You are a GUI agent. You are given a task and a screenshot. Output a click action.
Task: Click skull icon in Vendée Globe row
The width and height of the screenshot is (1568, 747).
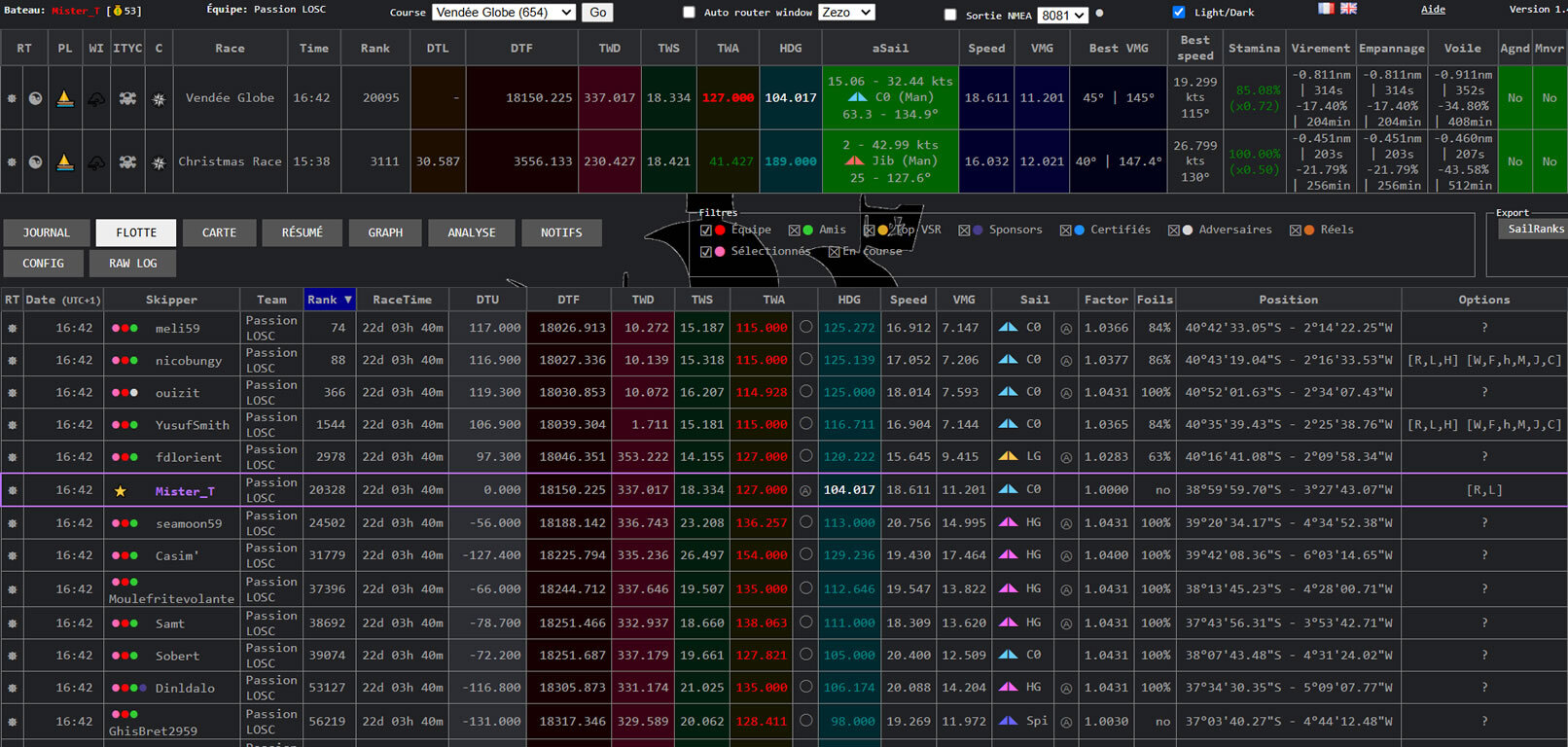click(127, 98)
